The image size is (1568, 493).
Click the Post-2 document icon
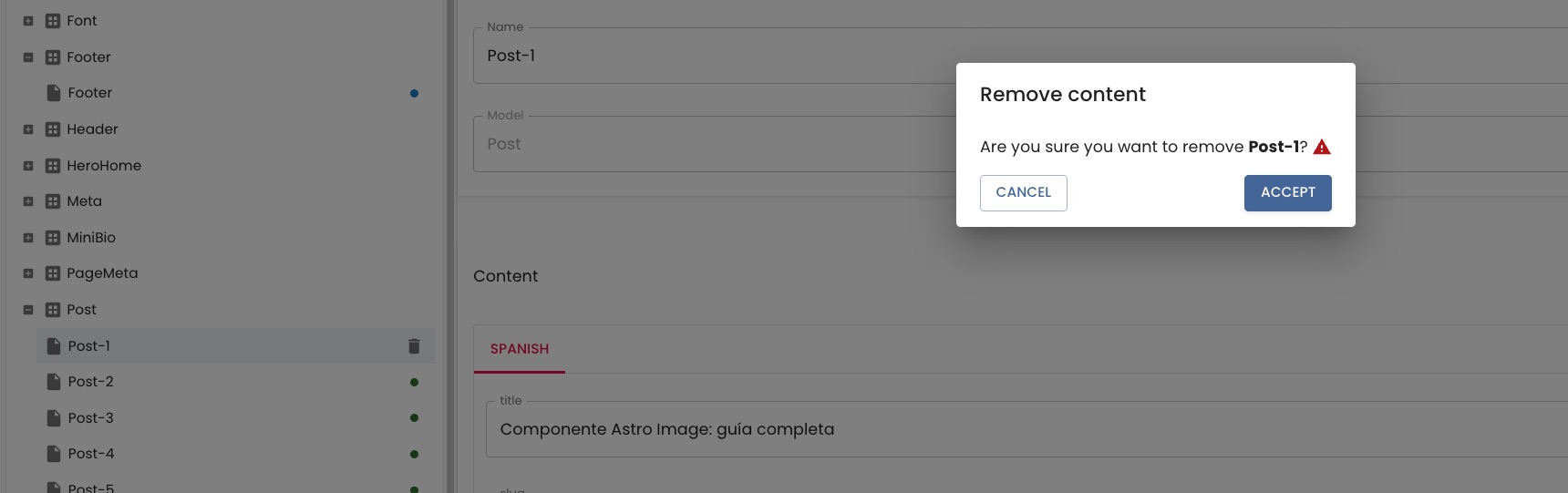[x=54, y=382]
